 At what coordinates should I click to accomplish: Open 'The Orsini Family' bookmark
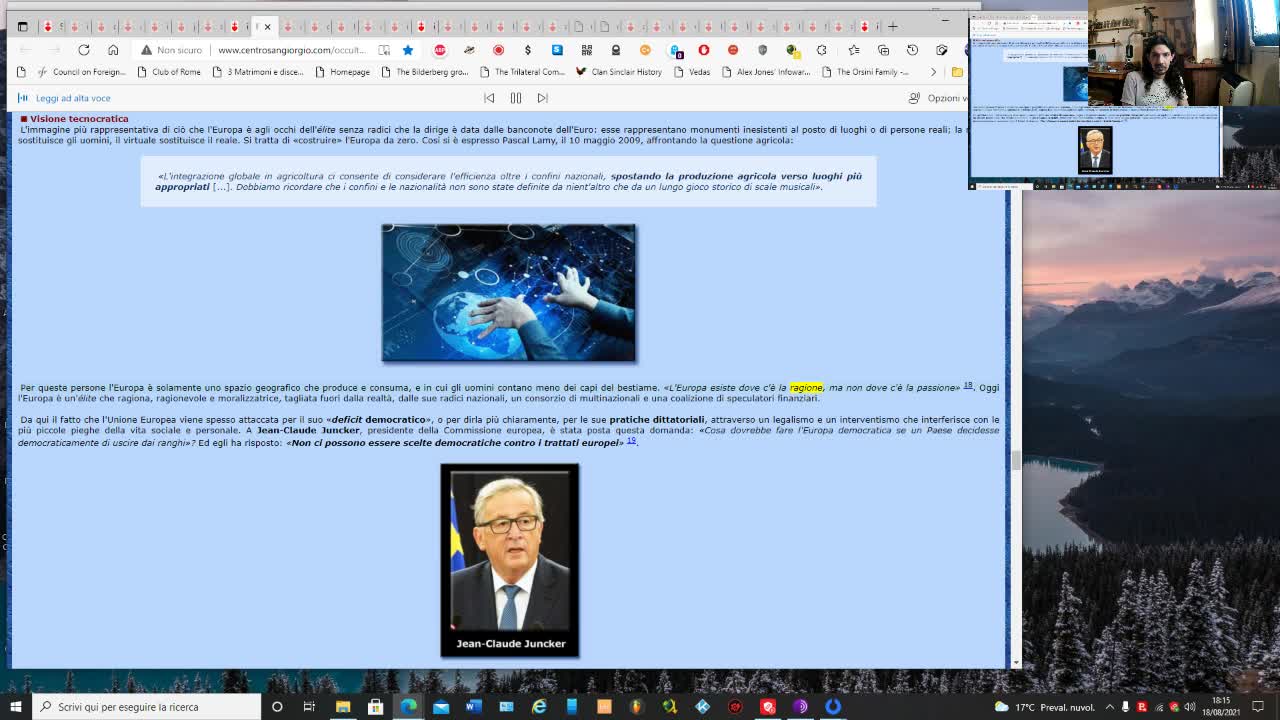(x=865, y=72)
